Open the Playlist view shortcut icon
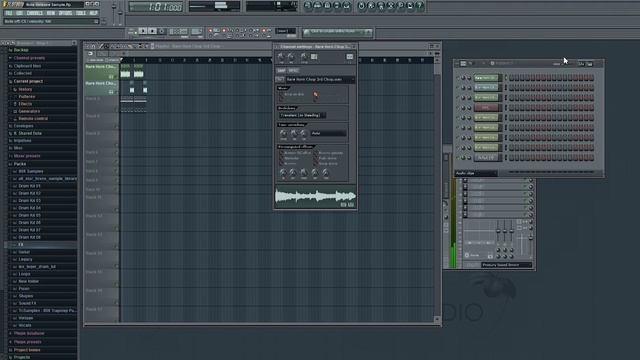 click(x=308, y=6)
